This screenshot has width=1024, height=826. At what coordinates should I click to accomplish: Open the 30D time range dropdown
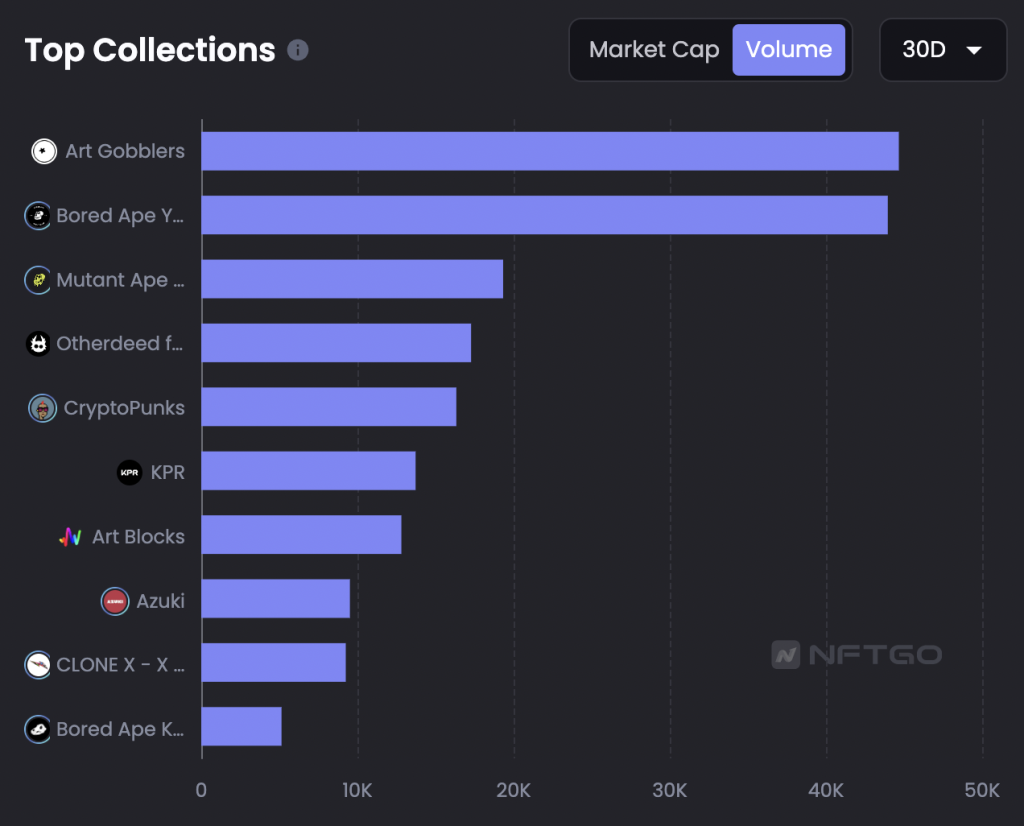coord(943,50)
